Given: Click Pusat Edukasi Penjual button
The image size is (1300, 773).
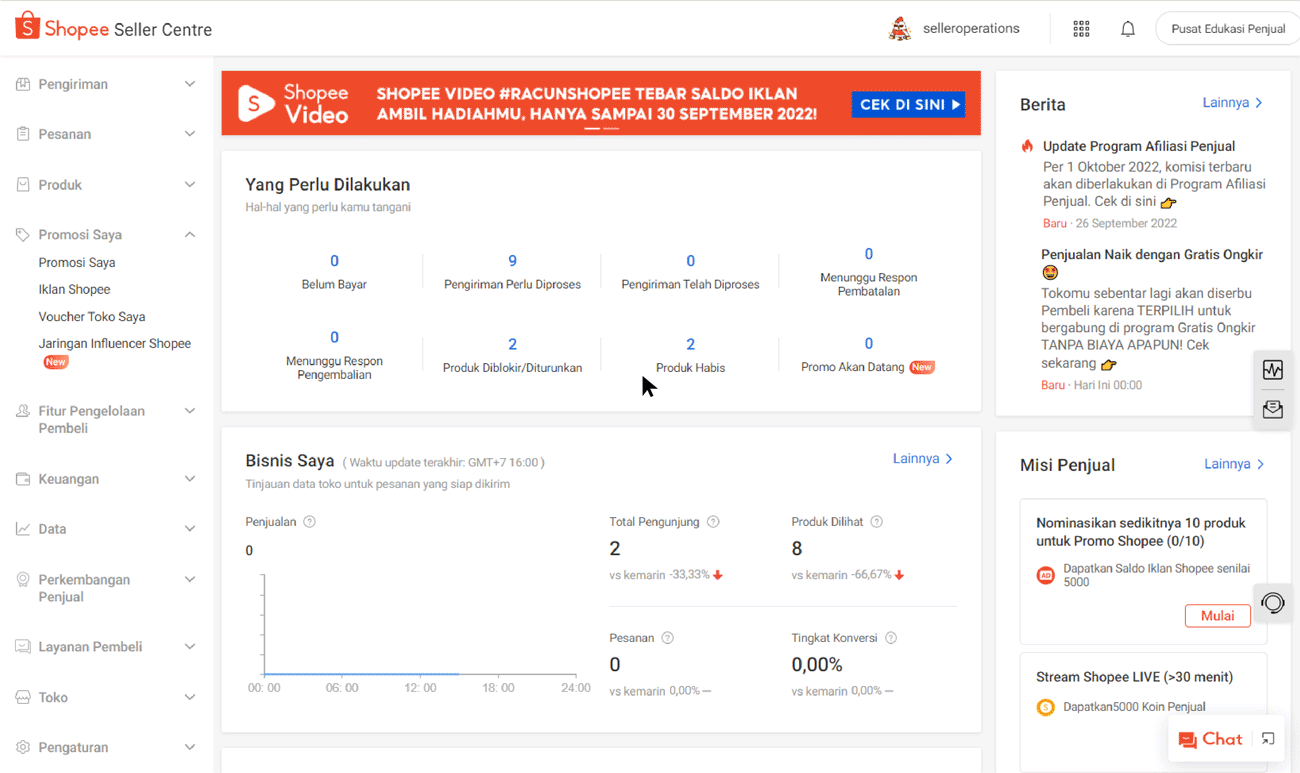Looking at the screenshot, I should click(1227, 29).
